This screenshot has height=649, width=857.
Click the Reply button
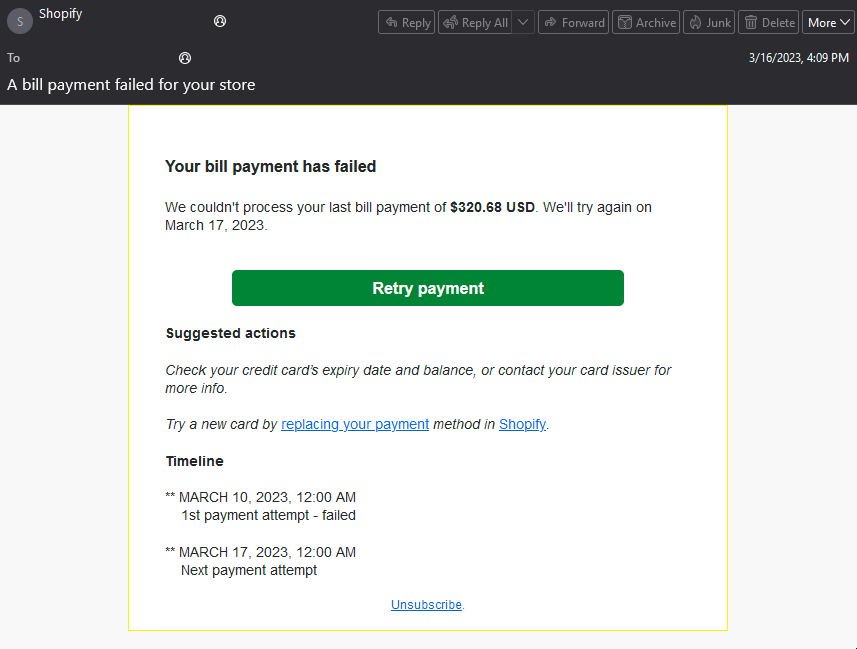pos(406,22)
